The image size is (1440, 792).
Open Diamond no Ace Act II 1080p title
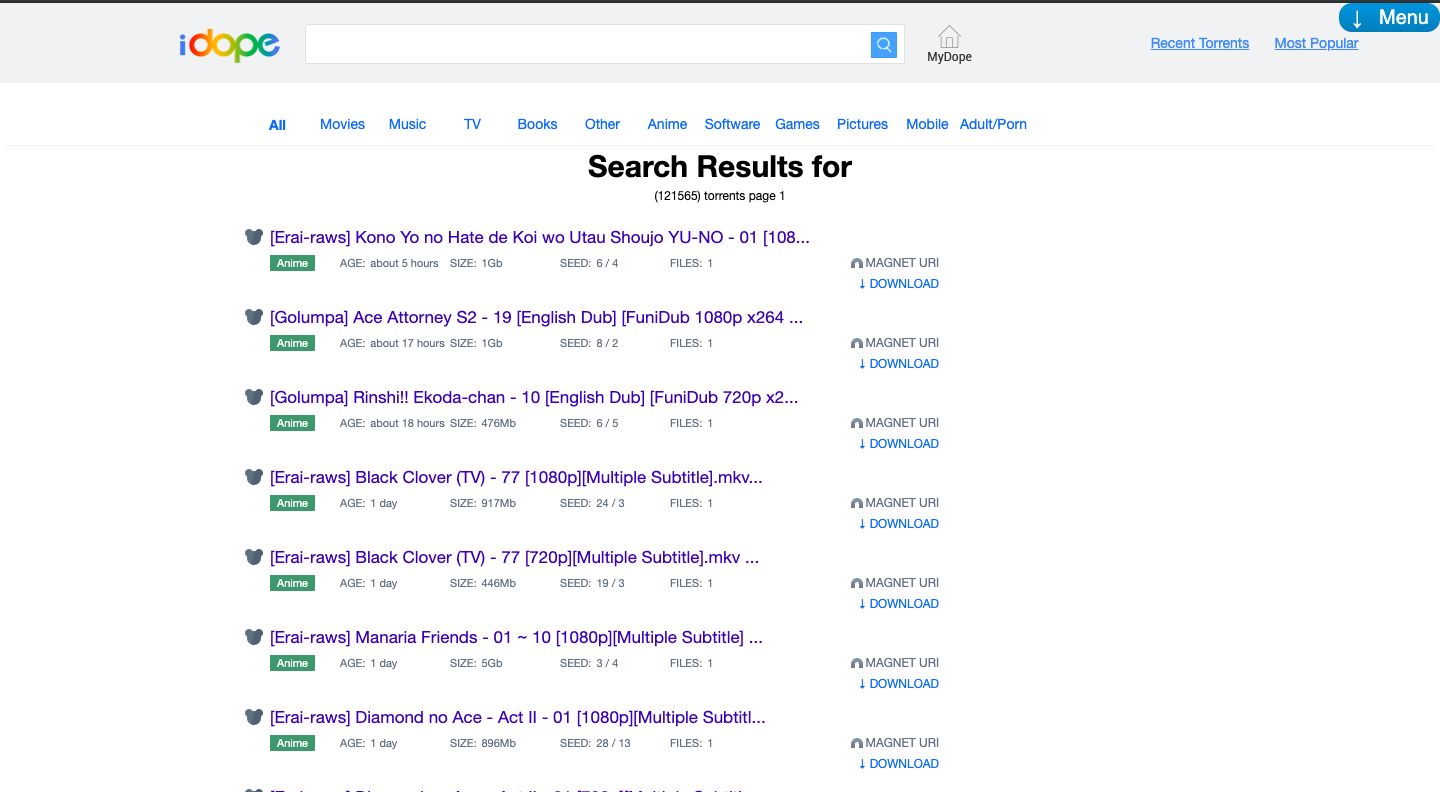[518, 717]
